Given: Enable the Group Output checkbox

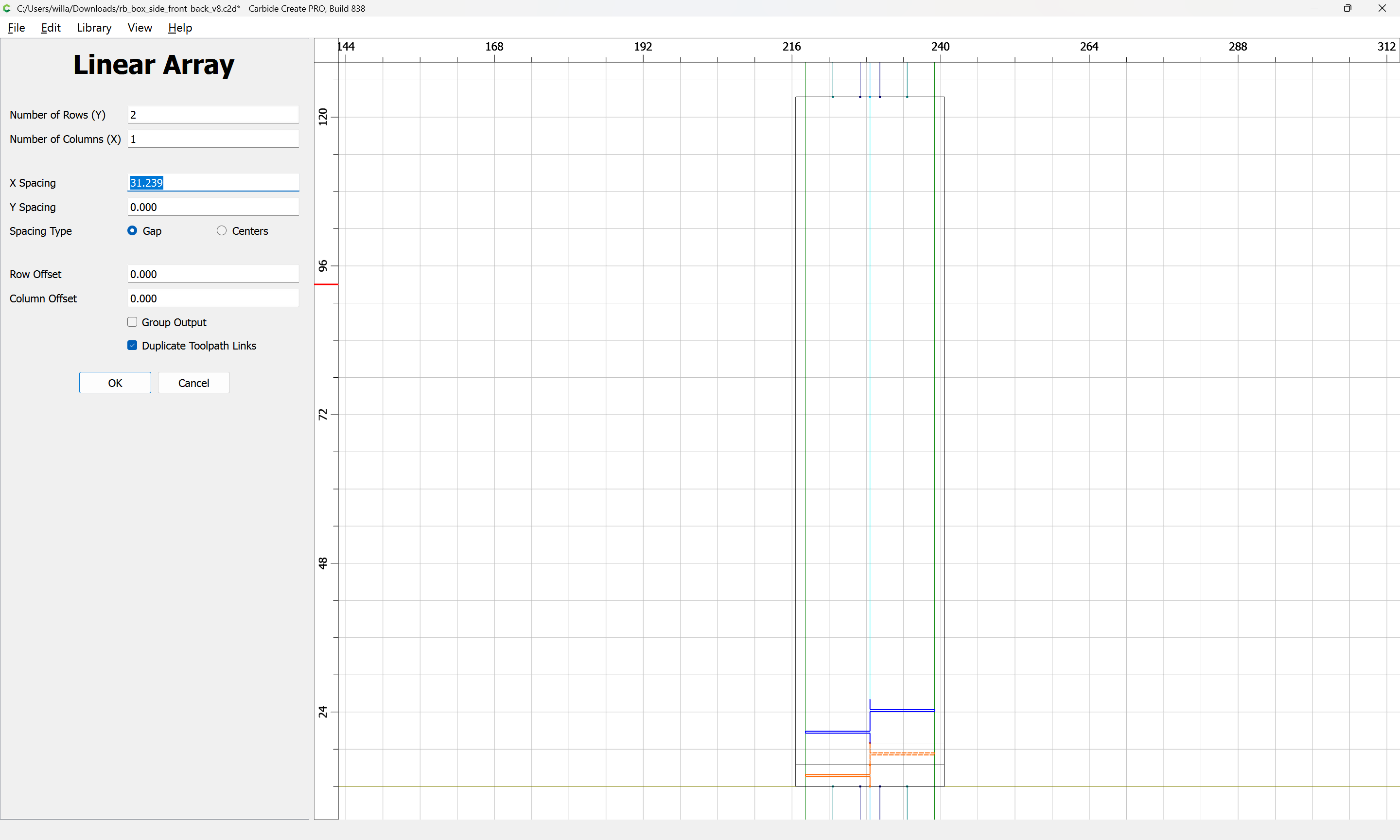Looking at the screenshot, I should 132,322.
